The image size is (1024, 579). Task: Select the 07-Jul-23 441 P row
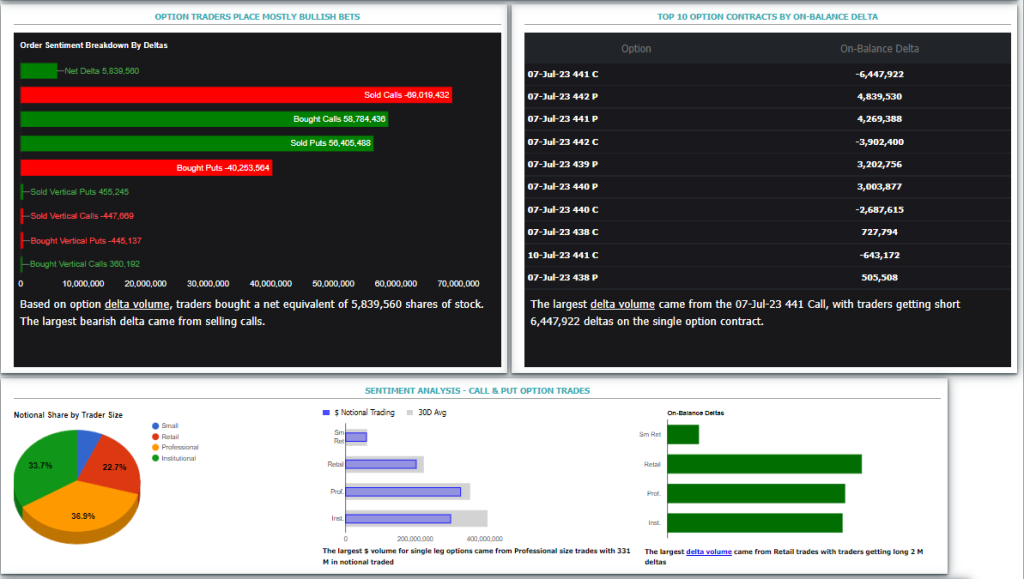point(767,119)
